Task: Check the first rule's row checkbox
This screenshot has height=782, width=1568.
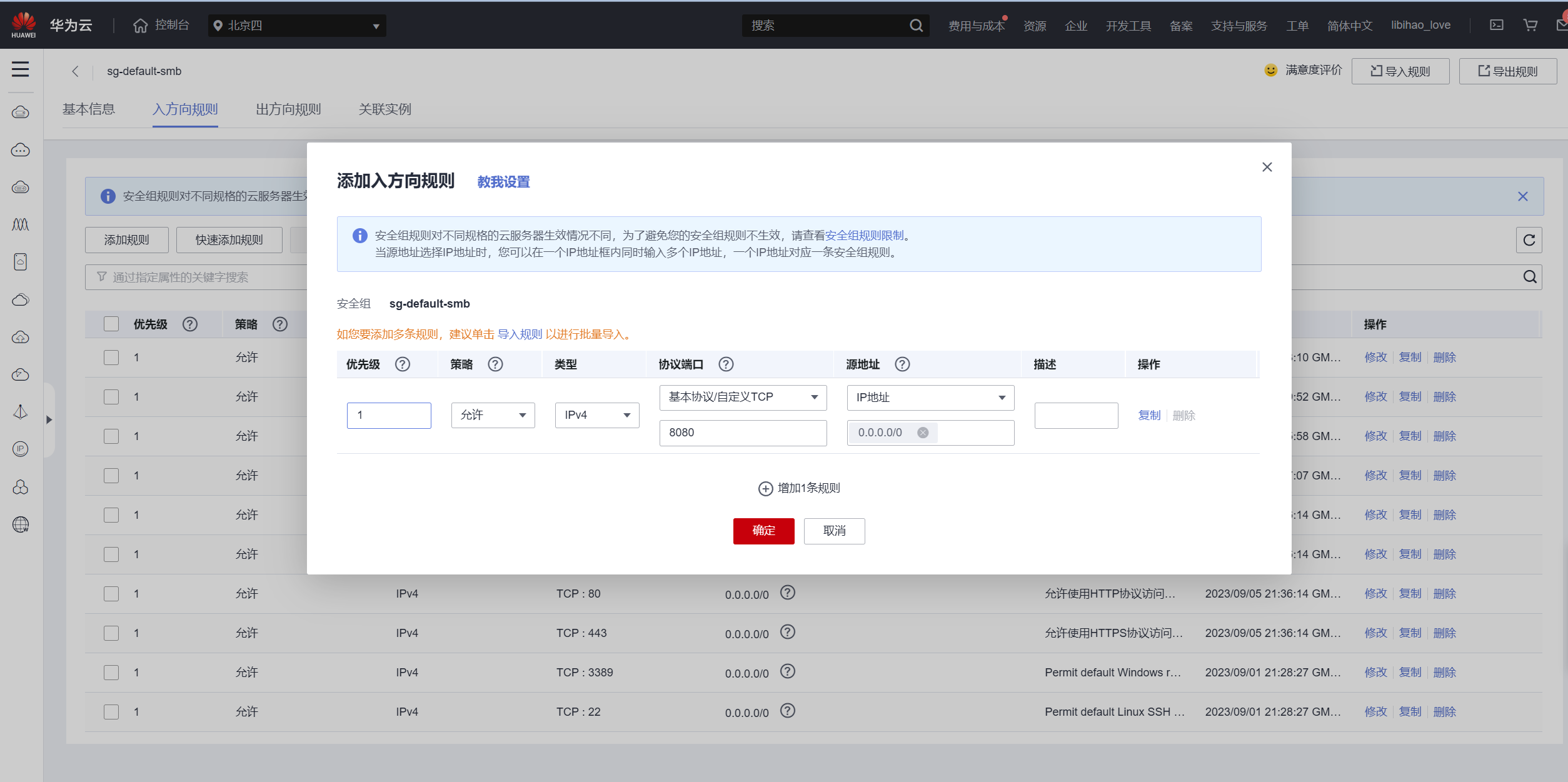Action: 111,357
